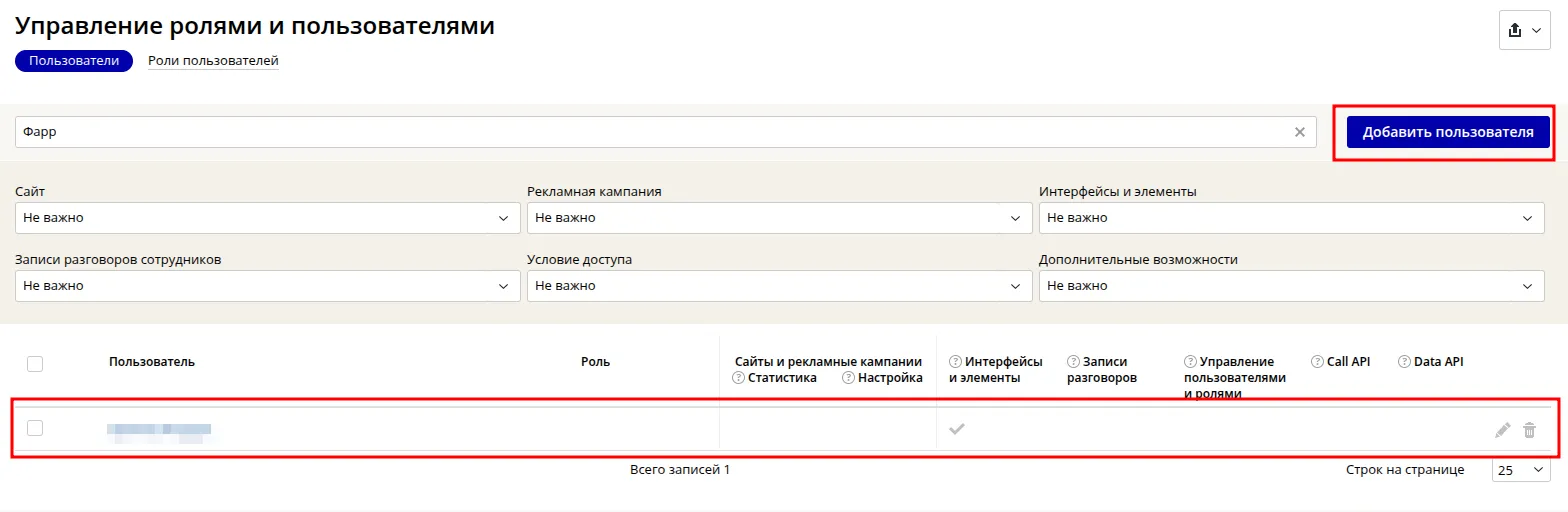Viewport: 1568px width, 512px height.
Task: Clear the search field with X icon
Action: 1300,132
